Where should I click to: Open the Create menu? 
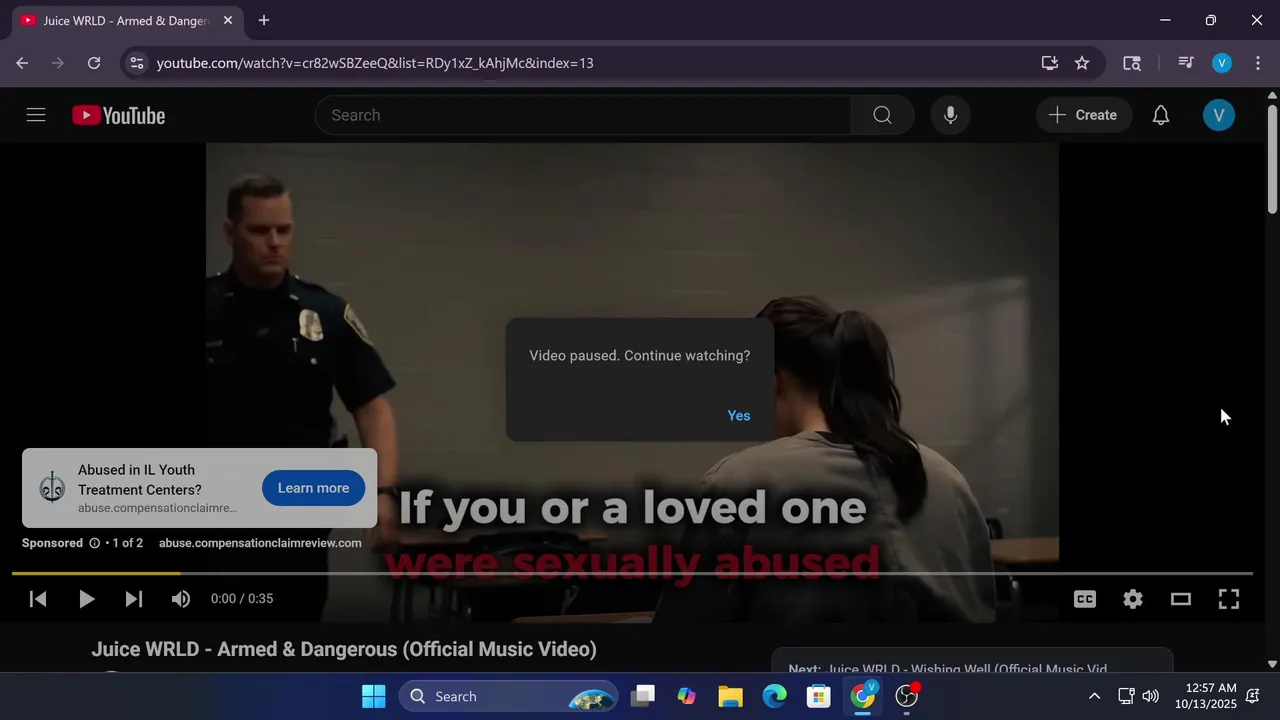pyautogui.click(x=1083, y=115)
